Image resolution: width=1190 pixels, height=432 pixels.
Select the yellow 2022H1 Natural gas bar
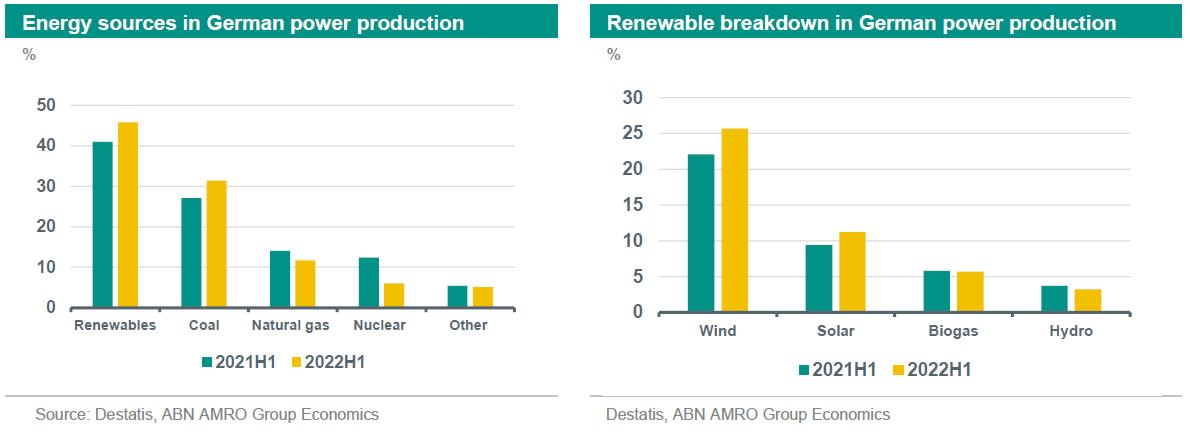coord(305,284)
